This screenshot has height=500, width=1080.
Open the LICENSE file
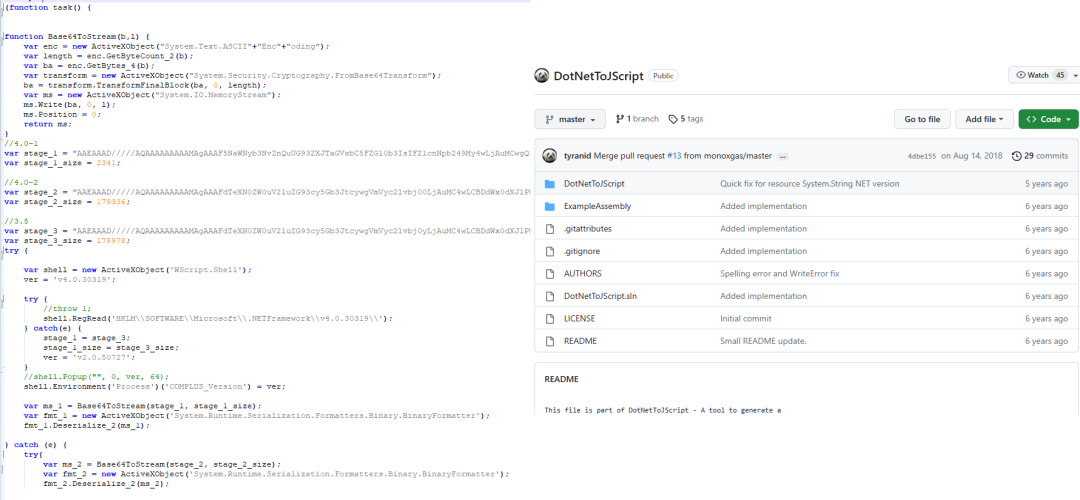pos(579,319)
